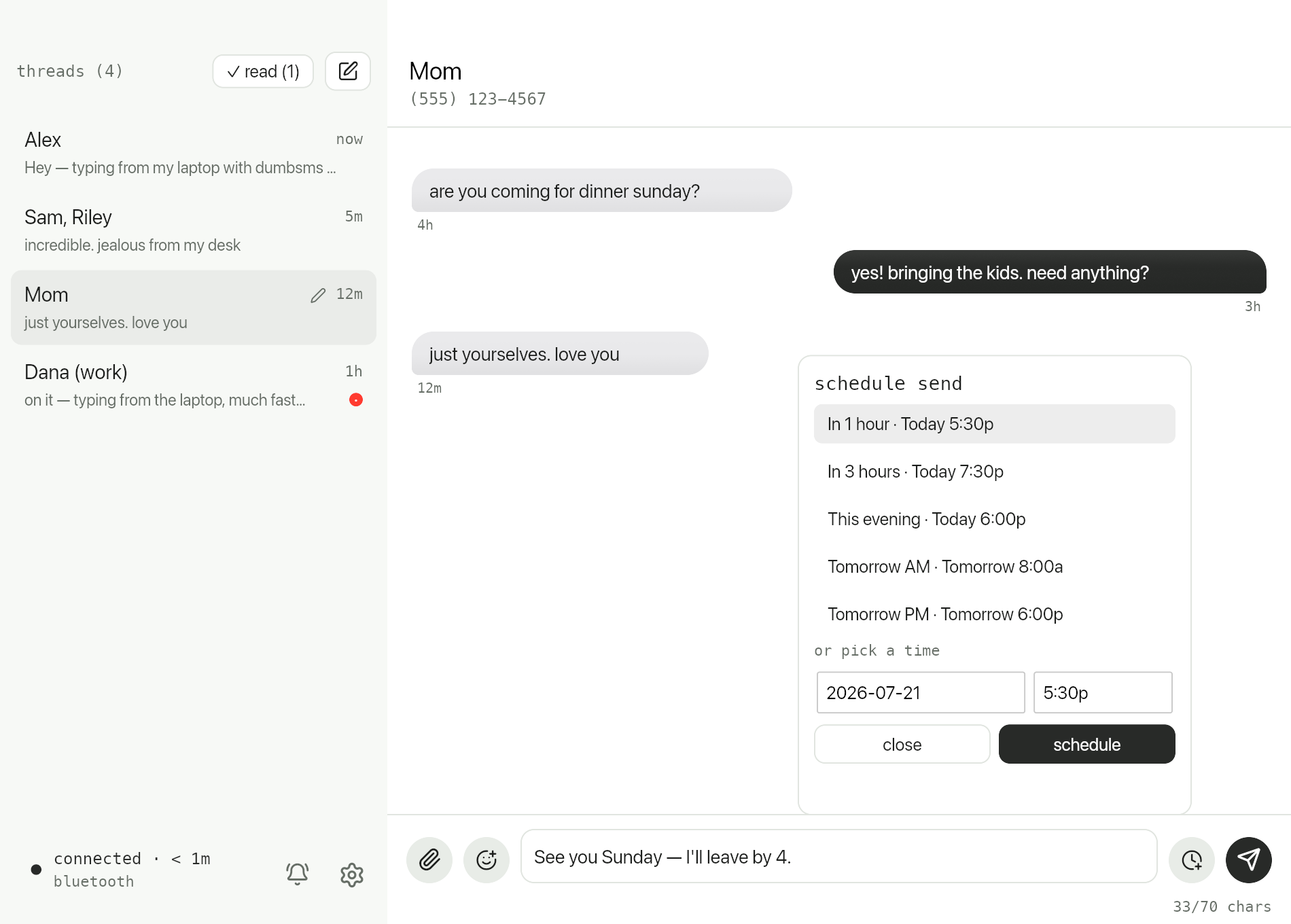The image size is (1291, 924).
Task: Click the message text input box
Action: pyautogui.click(x=838, y=857)
